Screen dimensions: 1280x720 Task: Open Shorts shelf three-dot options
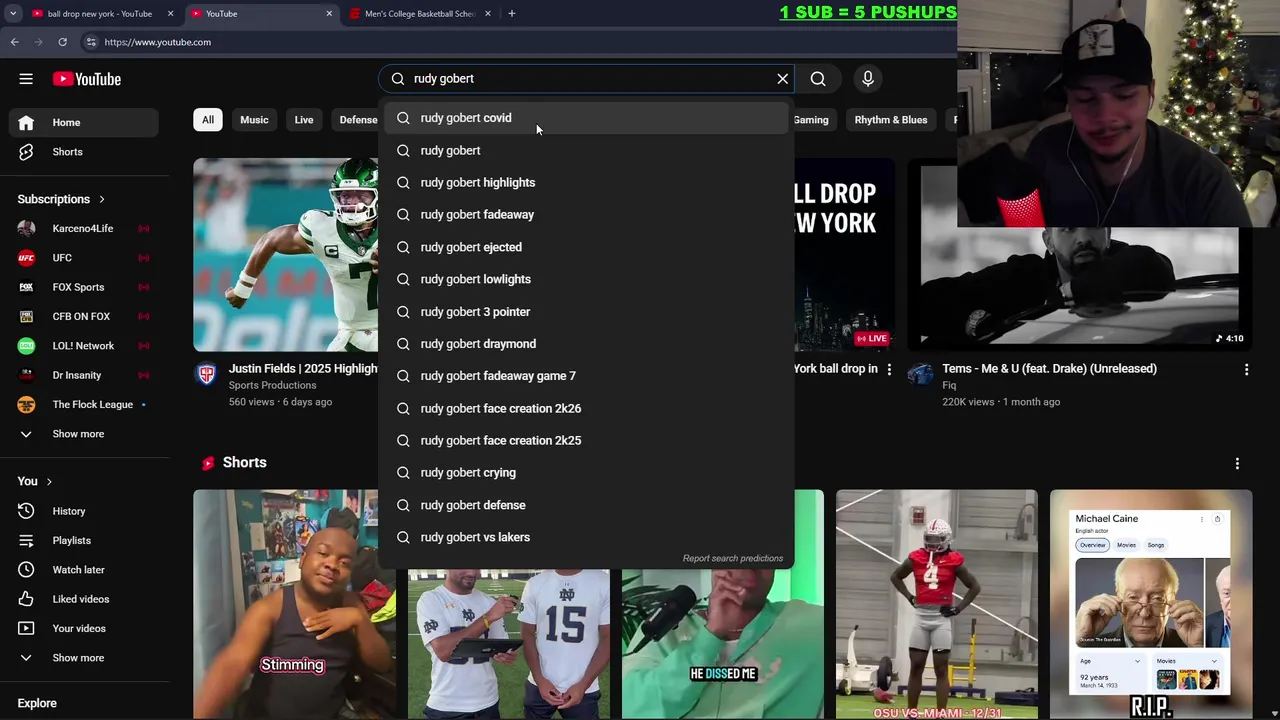tap(1237, 463)
